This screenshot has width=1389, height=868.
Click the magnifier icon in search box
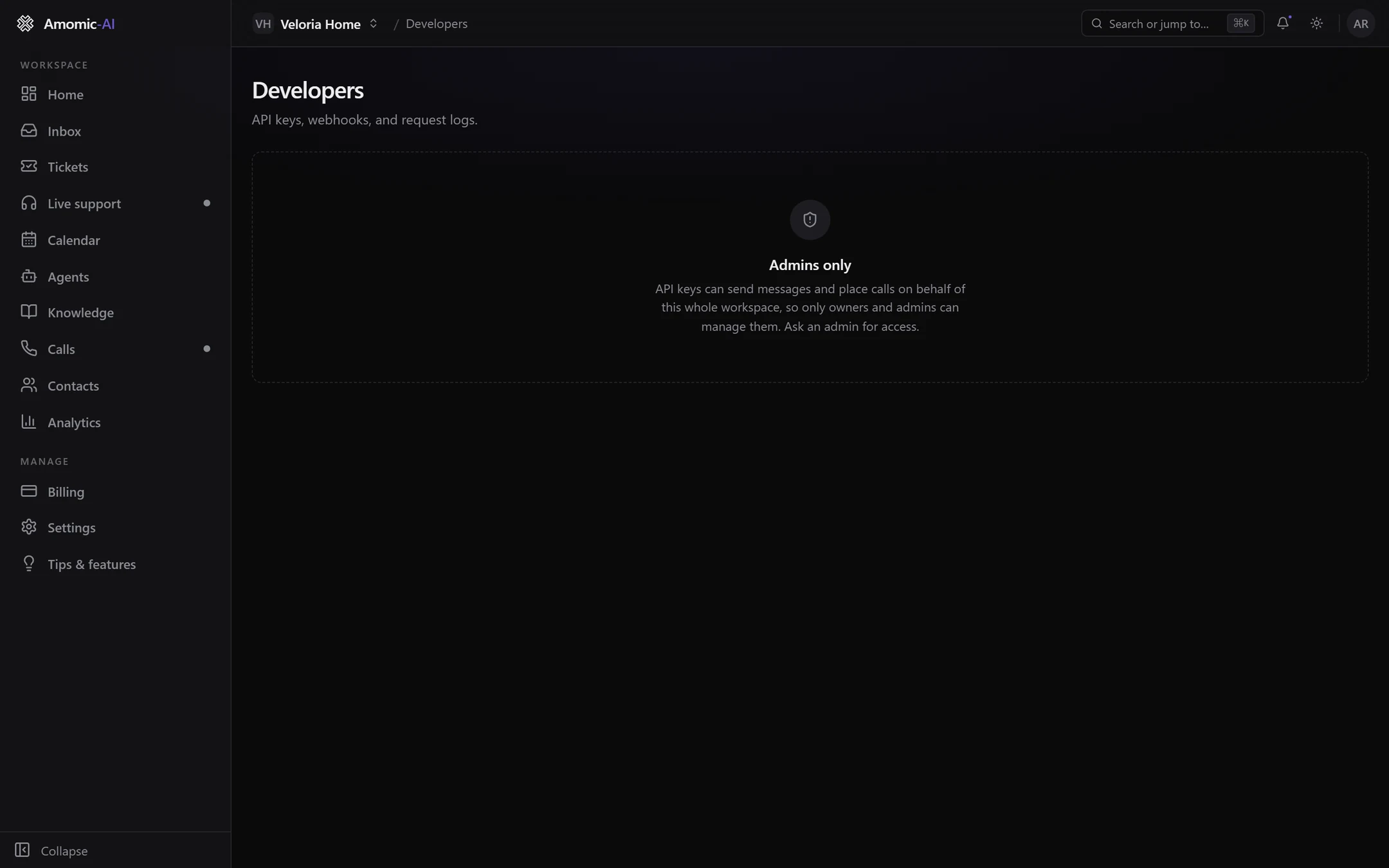coord(1097,24)
